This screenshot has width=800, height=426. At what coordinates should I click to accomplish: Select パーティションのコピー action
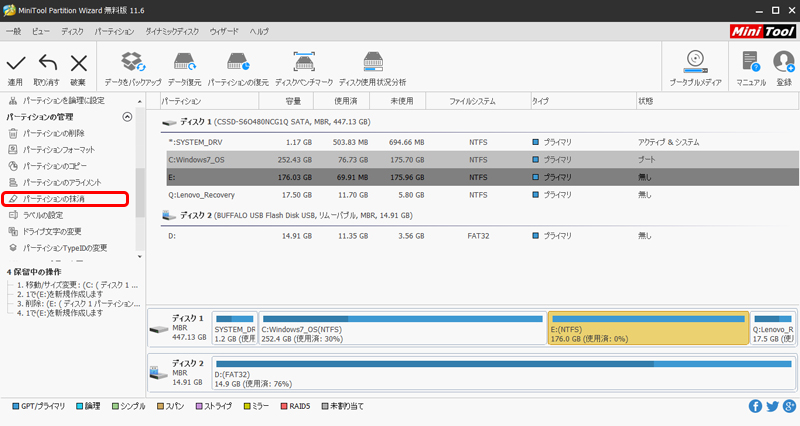tap(54, 166)
